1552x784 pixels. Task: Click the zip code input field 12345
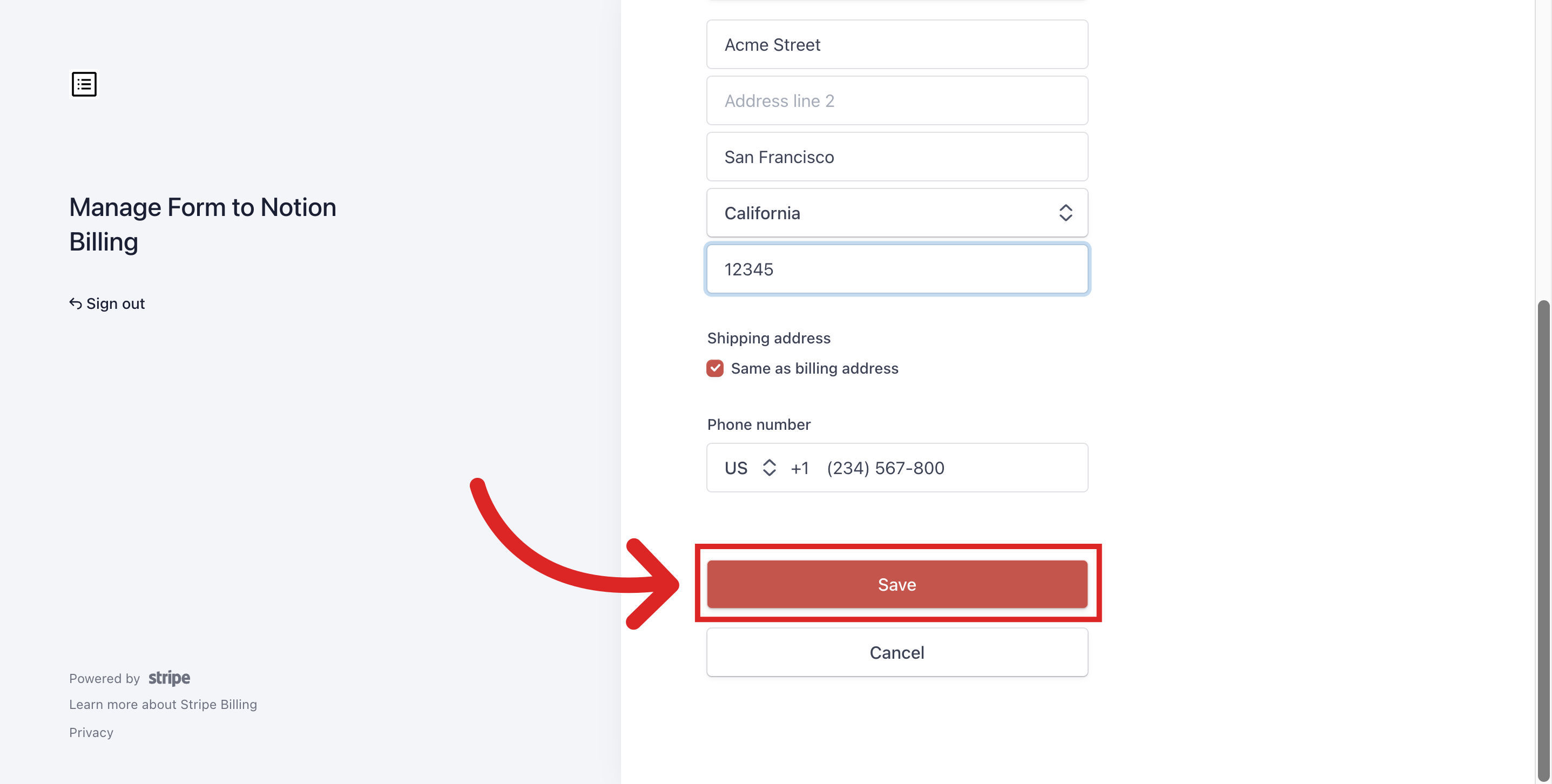[897, 268]
